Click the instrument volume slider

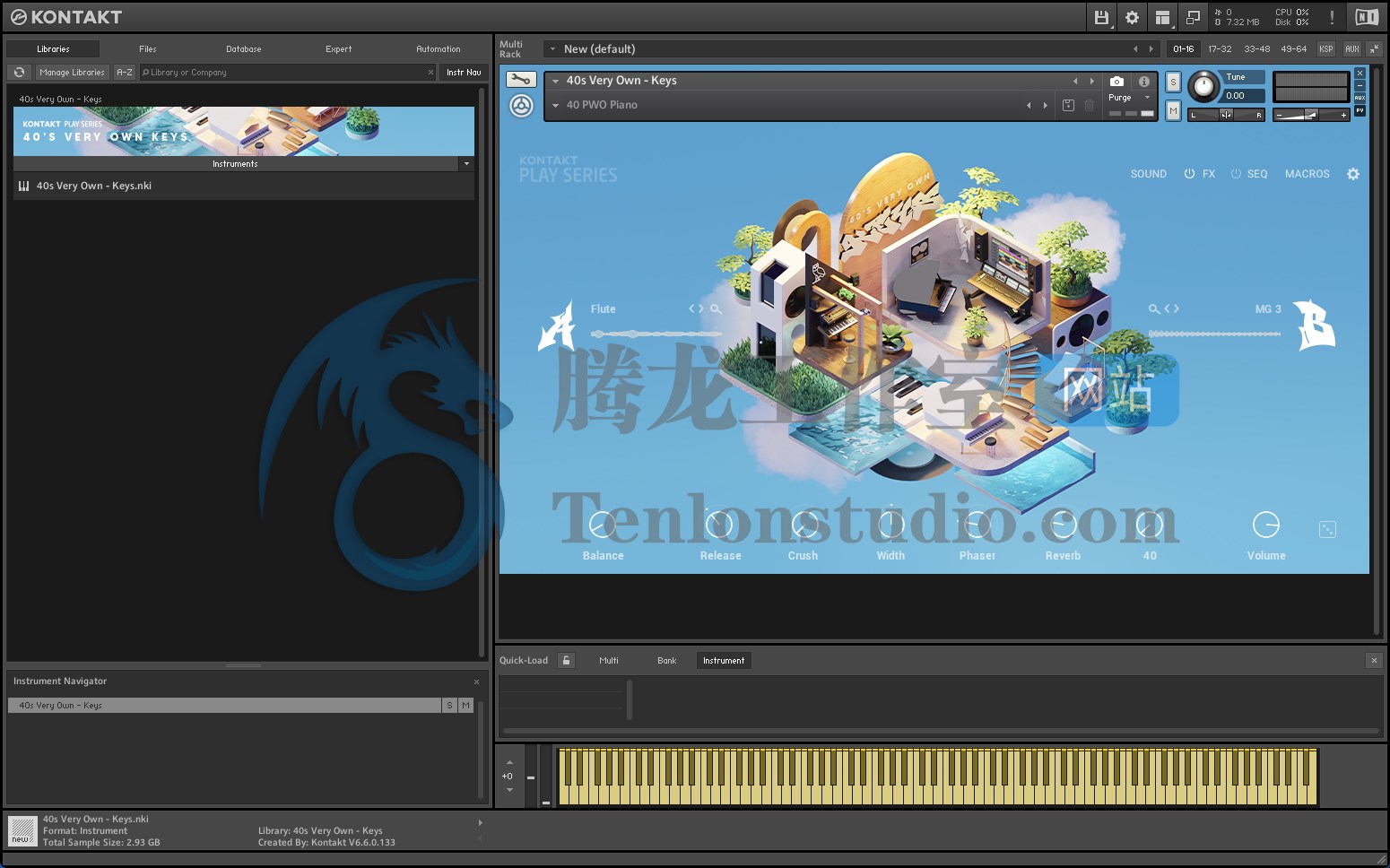(1312, 115)
